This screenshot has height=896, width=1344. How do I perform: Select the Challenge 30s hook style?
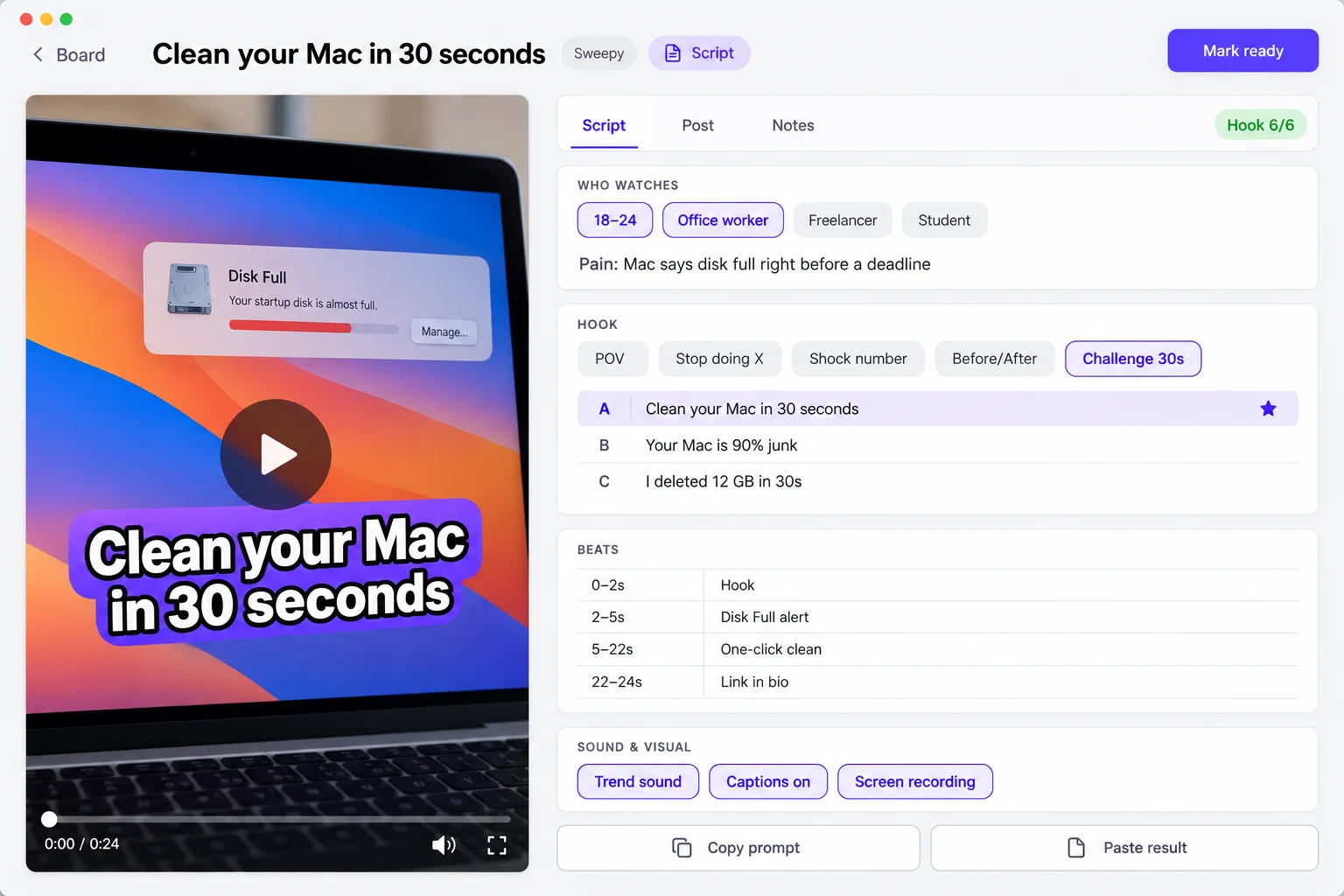point(1133,359)
